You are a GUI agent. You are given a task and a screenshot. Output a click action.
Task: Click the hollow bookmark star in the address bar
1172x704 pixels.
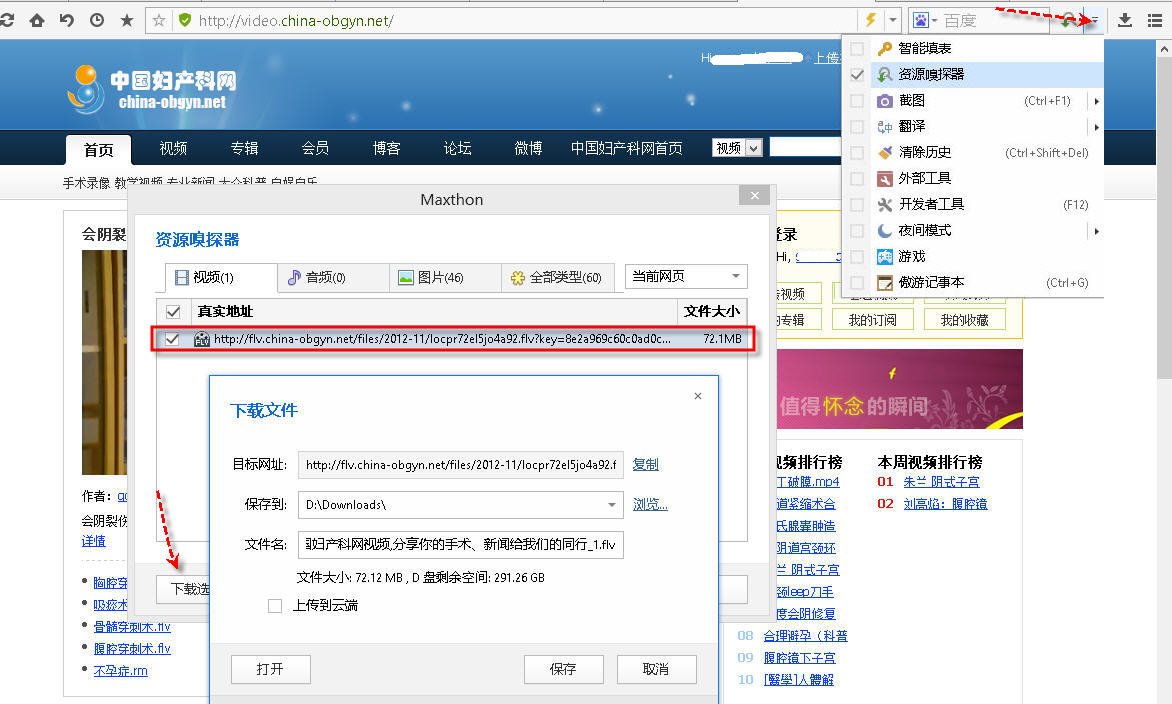tap(156, 19)
